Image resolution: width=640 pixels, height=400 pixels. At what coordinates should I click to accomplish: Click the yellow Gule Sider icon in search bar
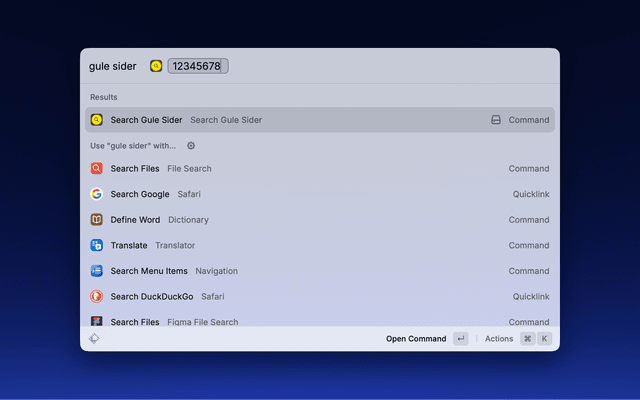tap(156, 66)
